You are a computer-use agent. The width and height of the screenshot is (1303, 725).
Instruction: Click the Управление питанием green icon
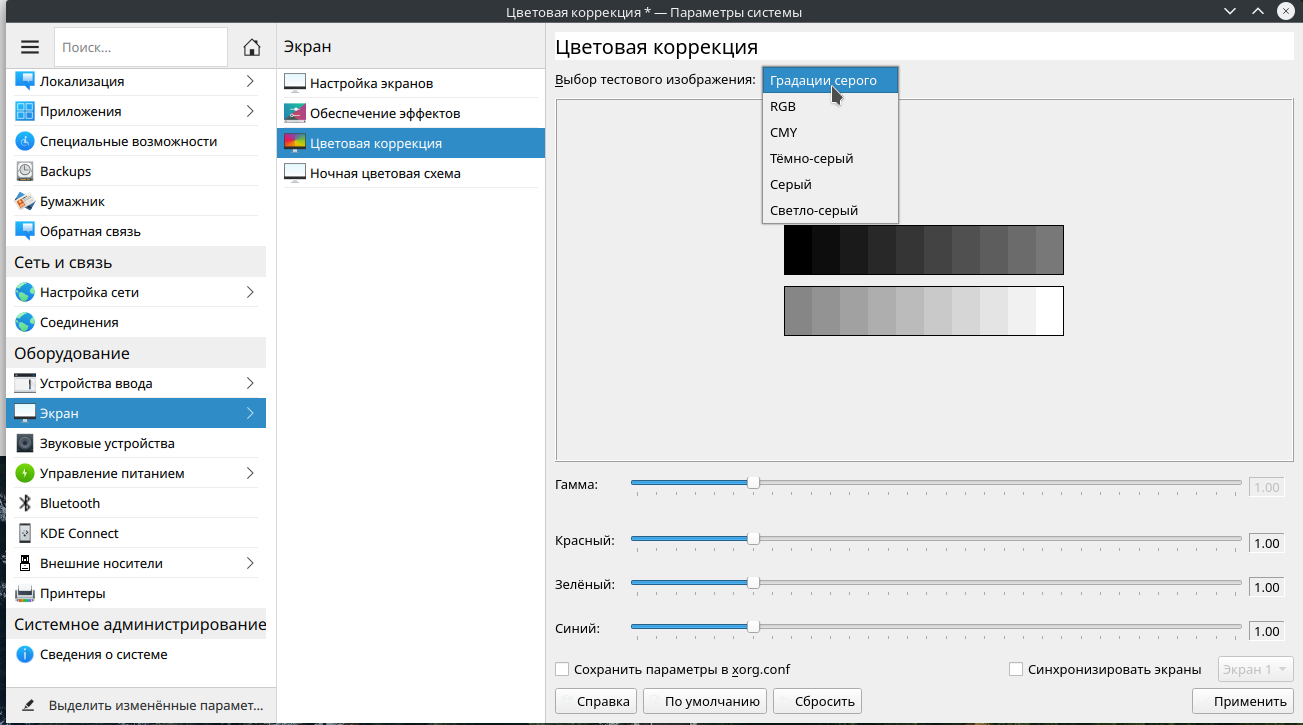pos(25,473)
